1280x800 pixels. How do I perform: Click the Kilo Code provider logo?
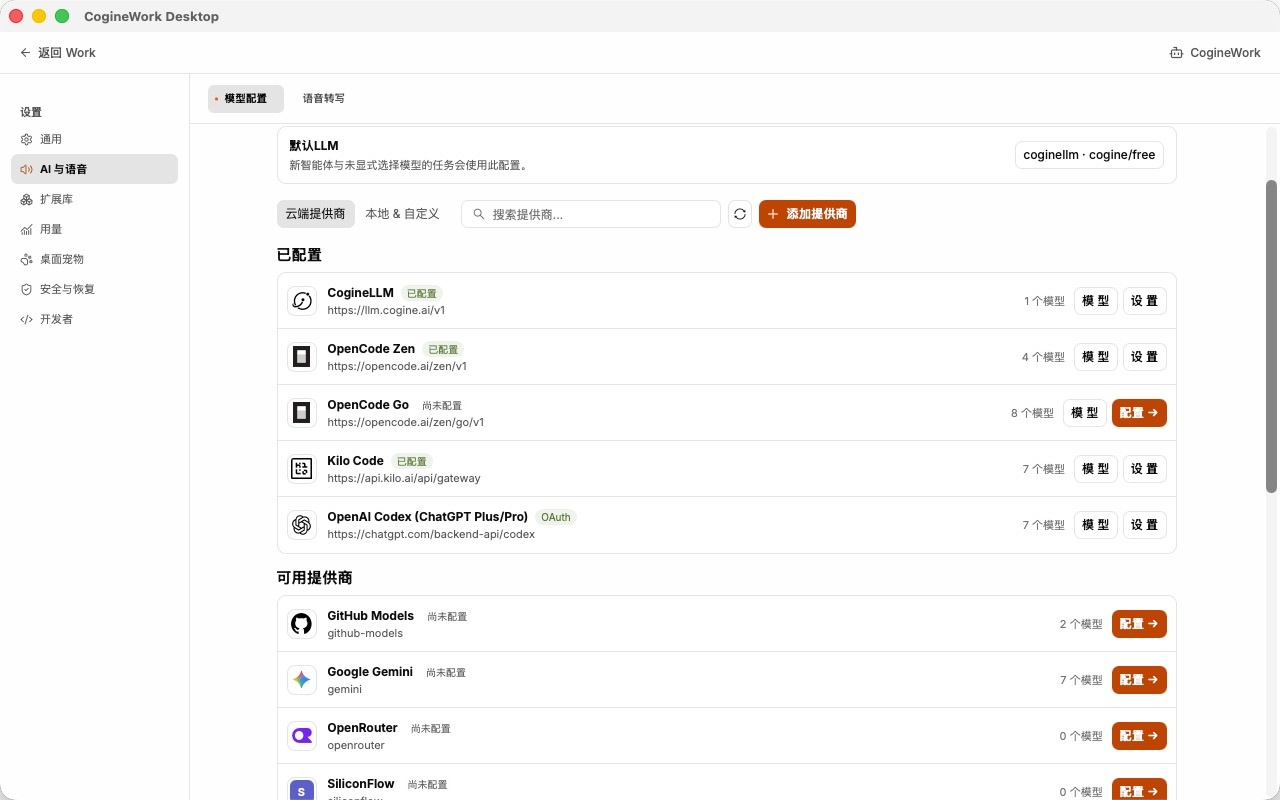pyautogui.click(x=302, y=469)
